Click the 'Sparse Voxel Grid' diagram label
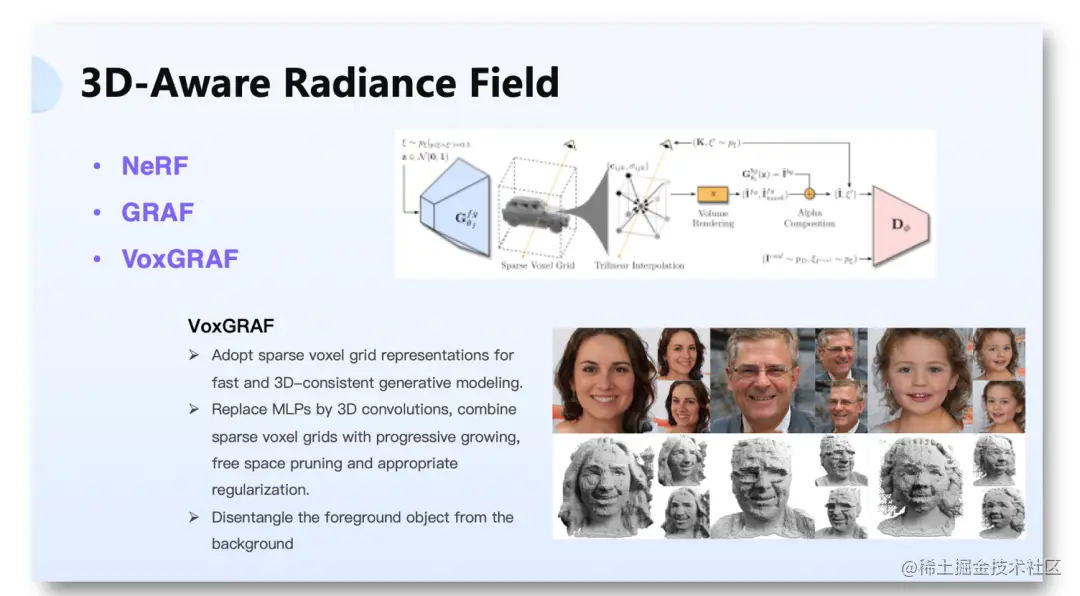Viewport: 1080px width, 596px height. tap(537, 265)
